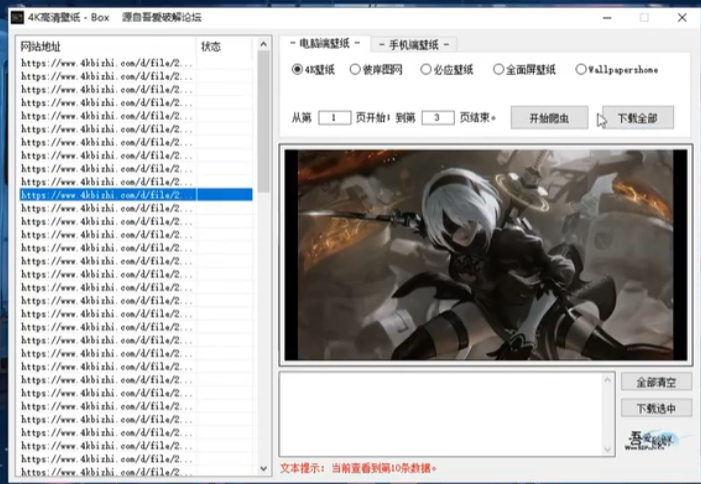
Task: Click the log text box up arrow
Action: pos(607,380)
